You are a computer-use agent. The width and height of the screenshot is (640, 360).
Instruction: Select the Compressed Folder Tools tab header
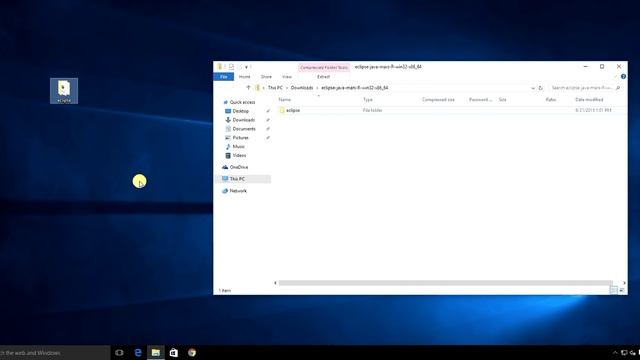coord(324,67)
